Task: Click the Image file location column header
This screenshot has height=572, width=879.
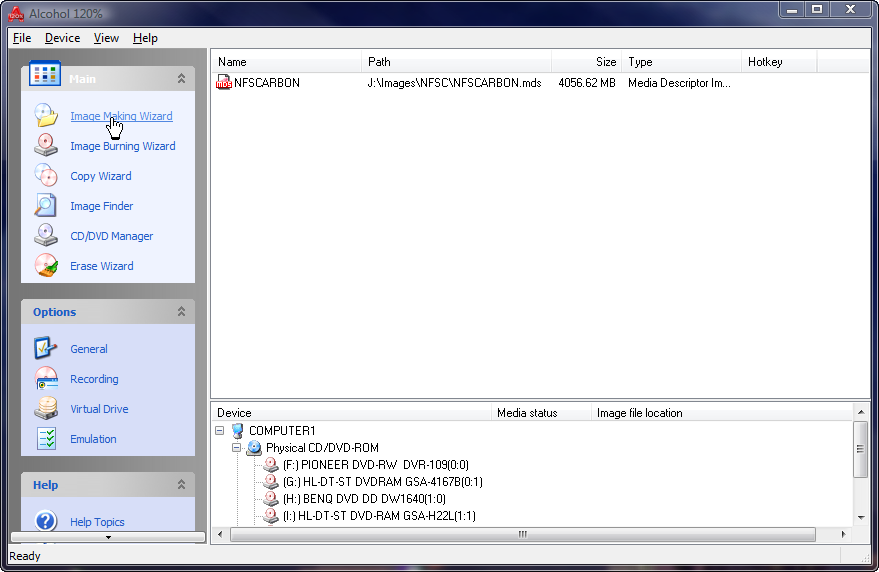Action: pos(721,413)
